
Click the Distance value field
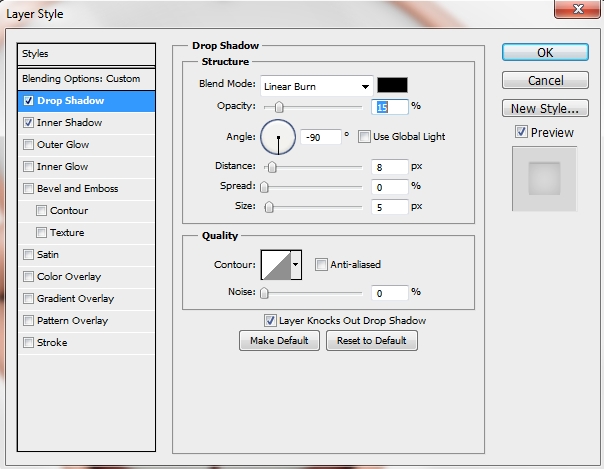(x=389, y=167)
